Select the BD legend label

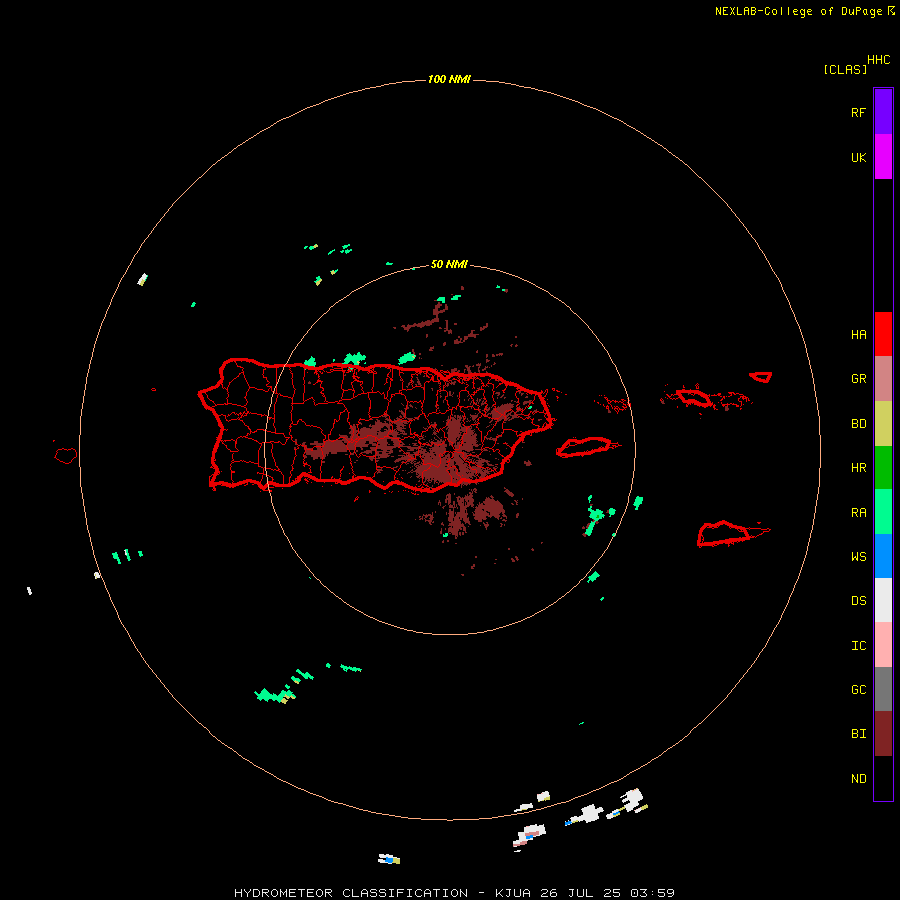click(x=858, y=424)
